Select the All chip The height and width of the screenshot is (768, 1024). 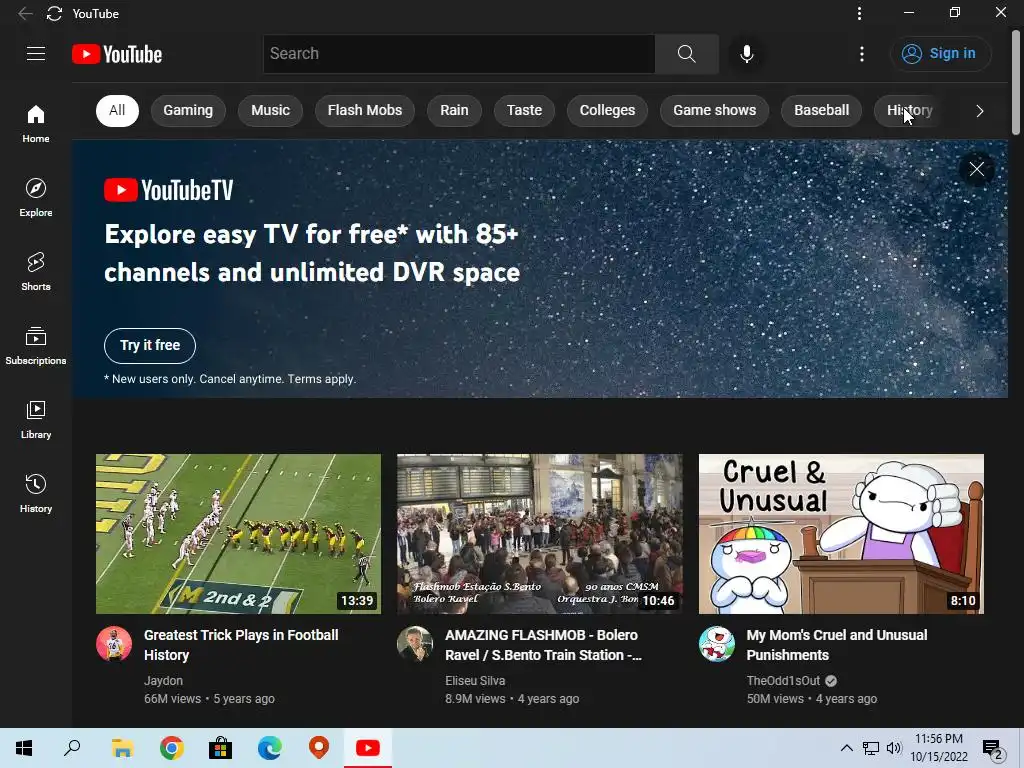click(x=117, y=110)
